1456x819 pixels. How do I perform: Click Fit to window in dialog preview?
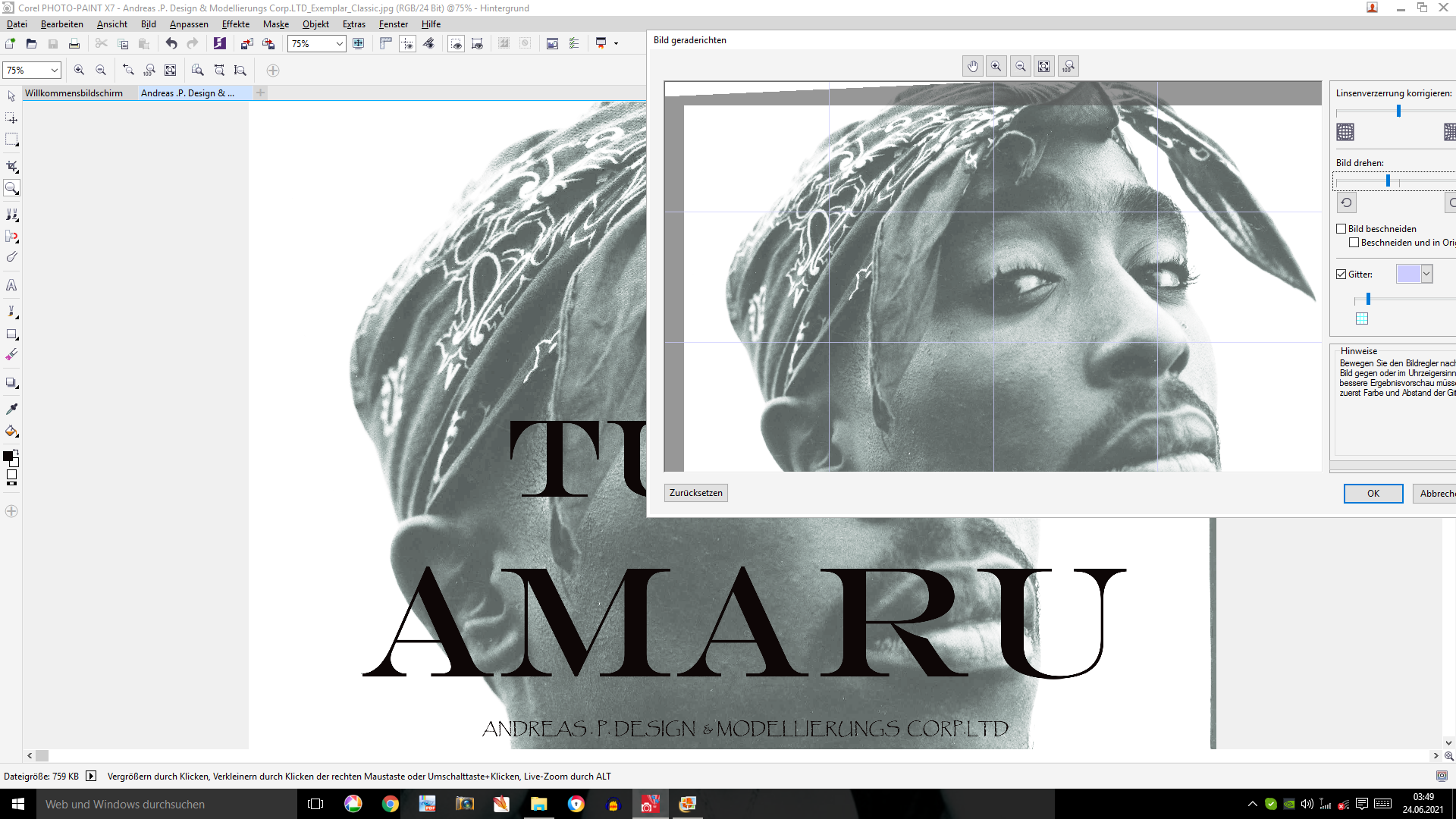pos(1044,66)
